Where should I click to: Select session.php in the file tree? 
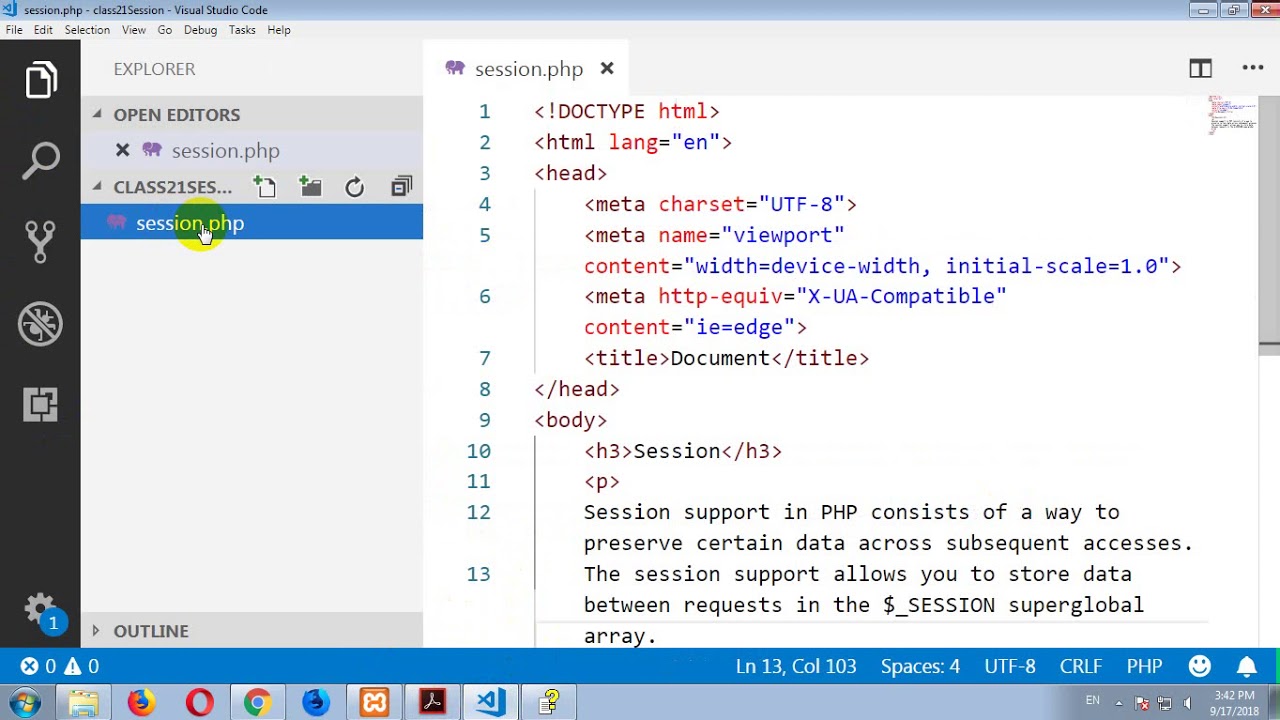252,223
